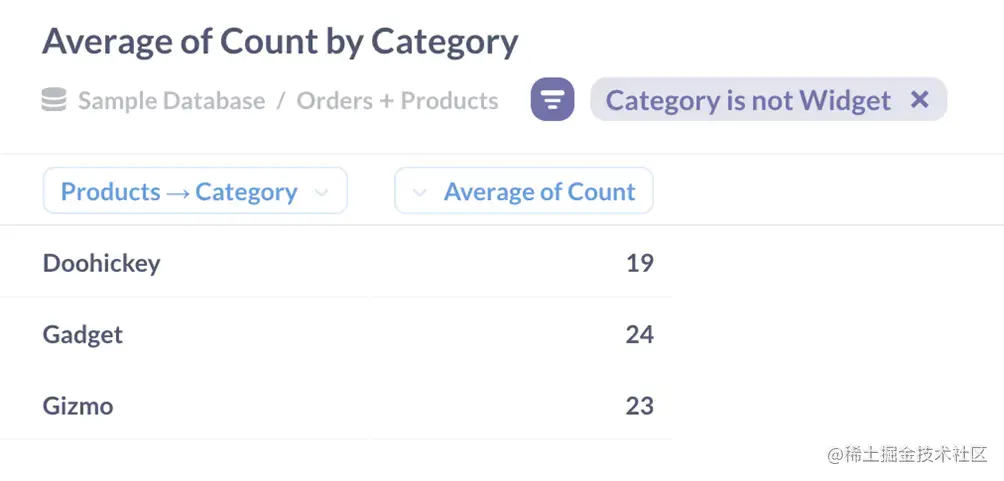Viewport: 1004px width, 481px height.
Task: Go to the Orders + Products source
Action: click(x=397, y=101)
